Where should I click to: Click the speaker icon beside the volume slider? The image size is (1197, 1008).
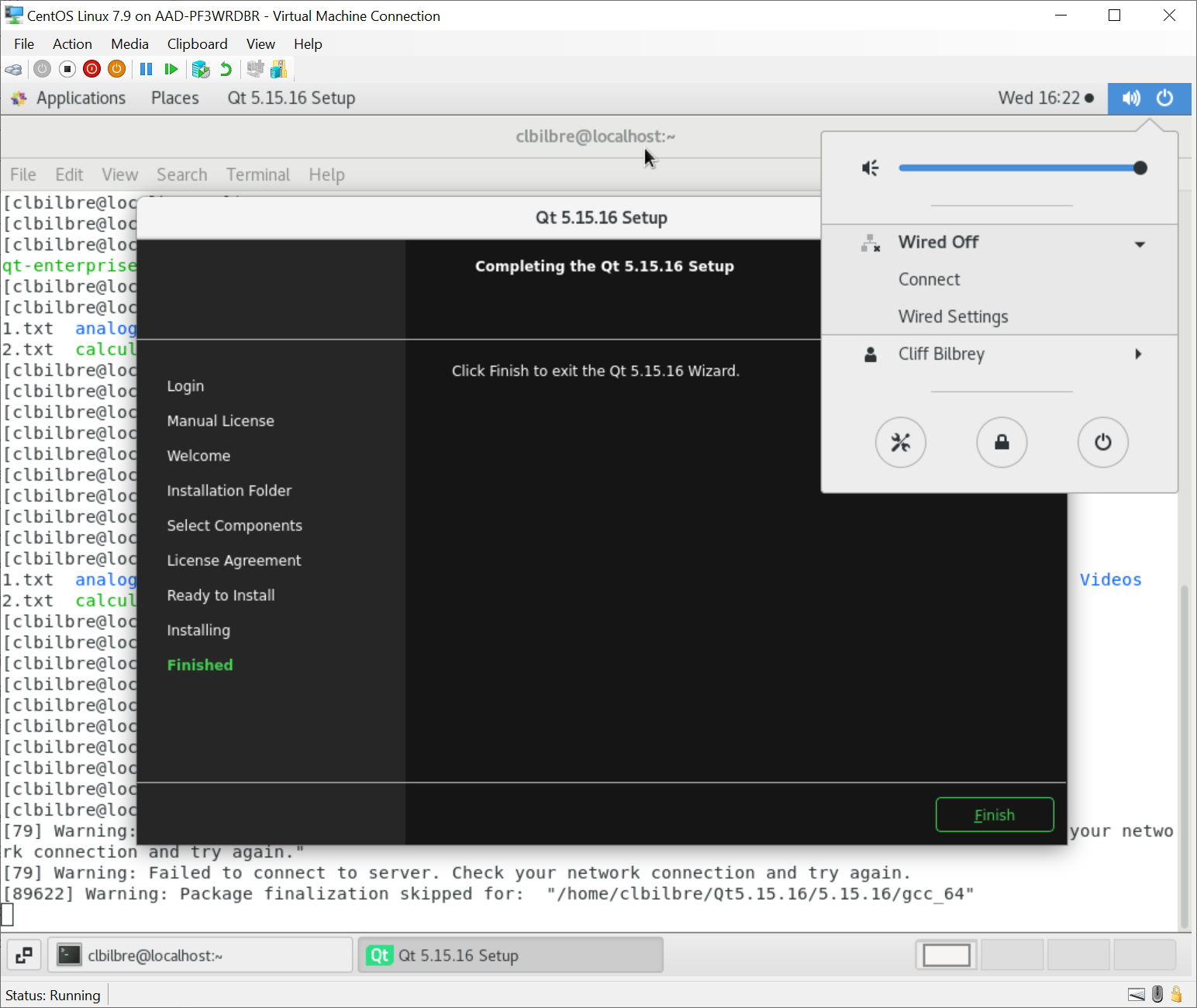(x=871, y=168)
